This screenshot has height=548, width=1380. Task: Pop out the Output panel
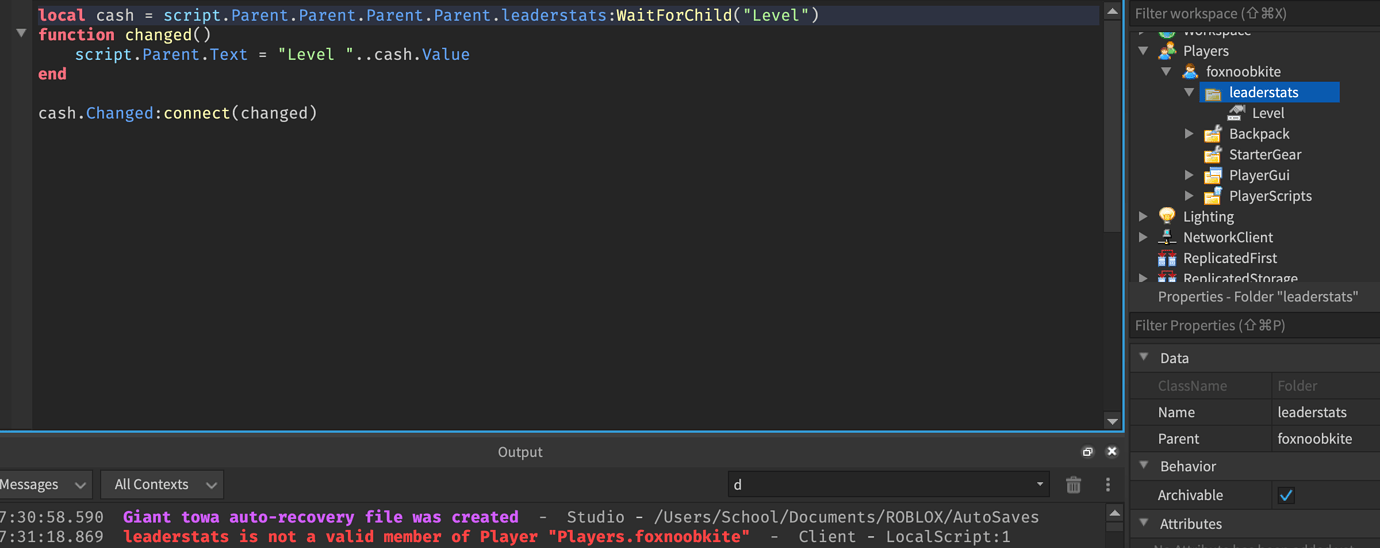[x=1088, y=452]
